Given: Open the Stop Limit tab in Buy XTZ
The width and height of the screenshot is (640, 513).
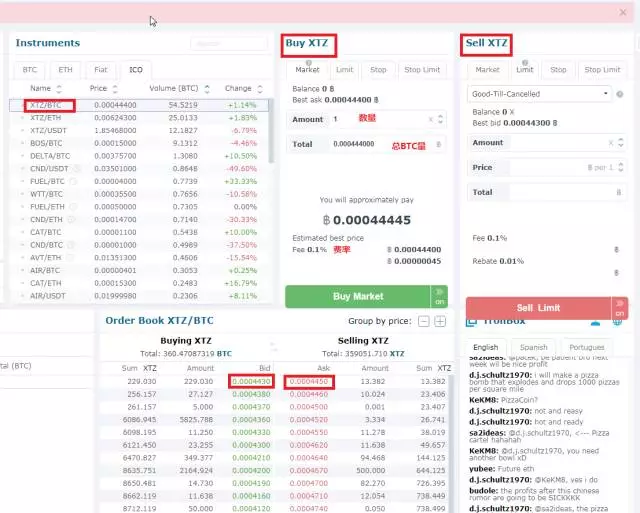Looking at the screenshot, I should 422,70.
